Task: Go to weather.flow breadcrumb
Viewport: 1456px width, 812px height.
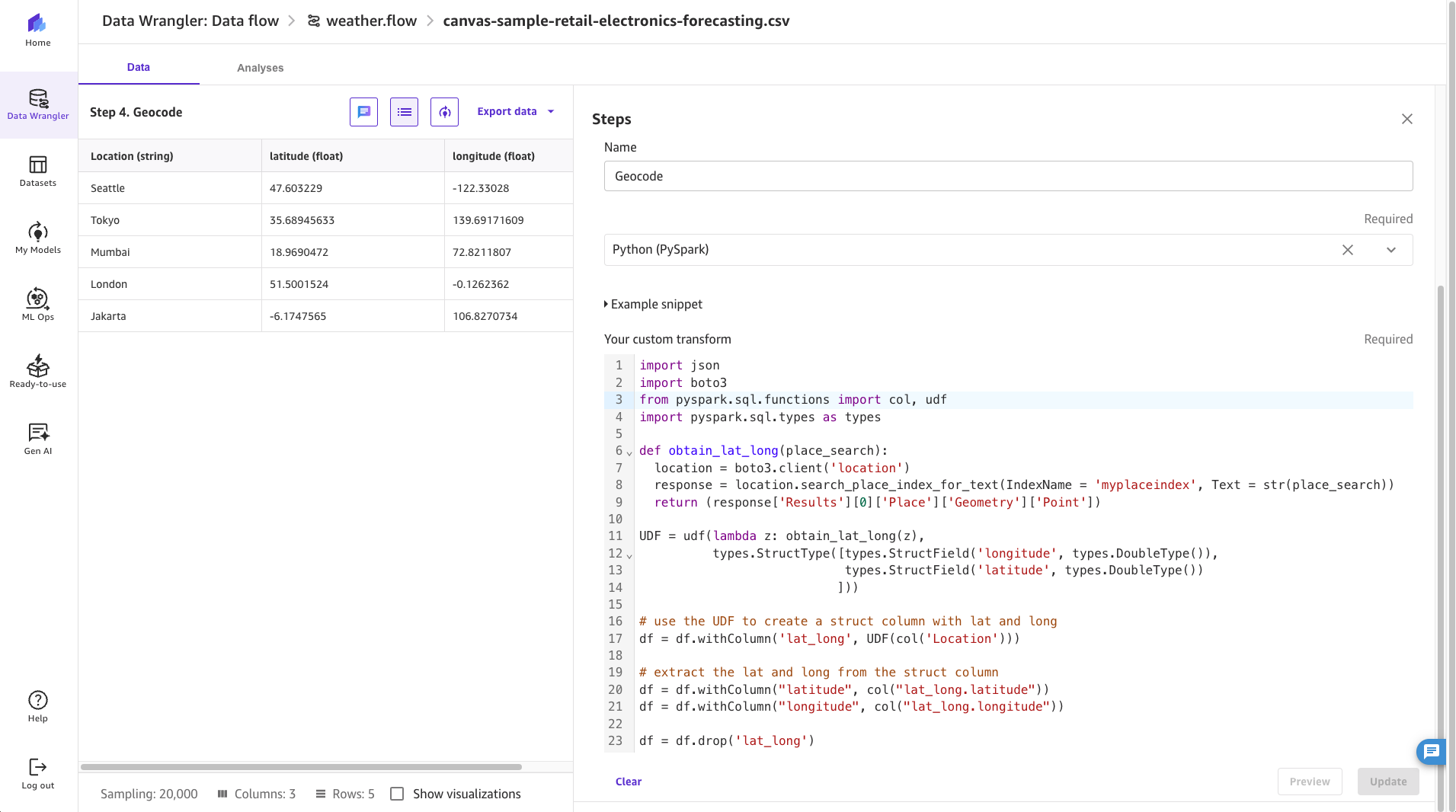Action: 372,21
